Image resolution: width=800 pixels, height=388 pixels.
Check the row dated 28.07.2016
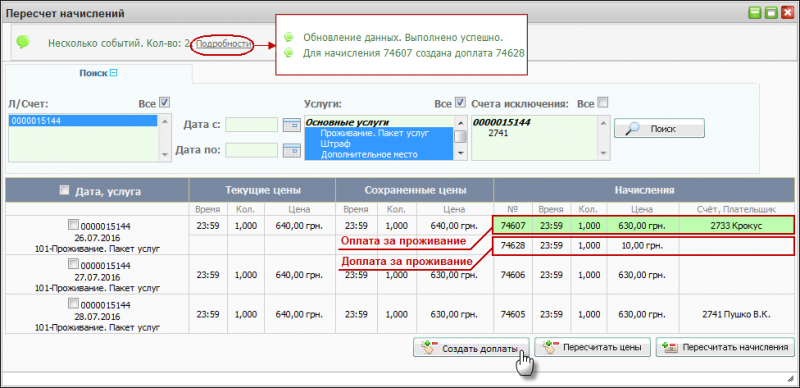click(x=73, y=304)
